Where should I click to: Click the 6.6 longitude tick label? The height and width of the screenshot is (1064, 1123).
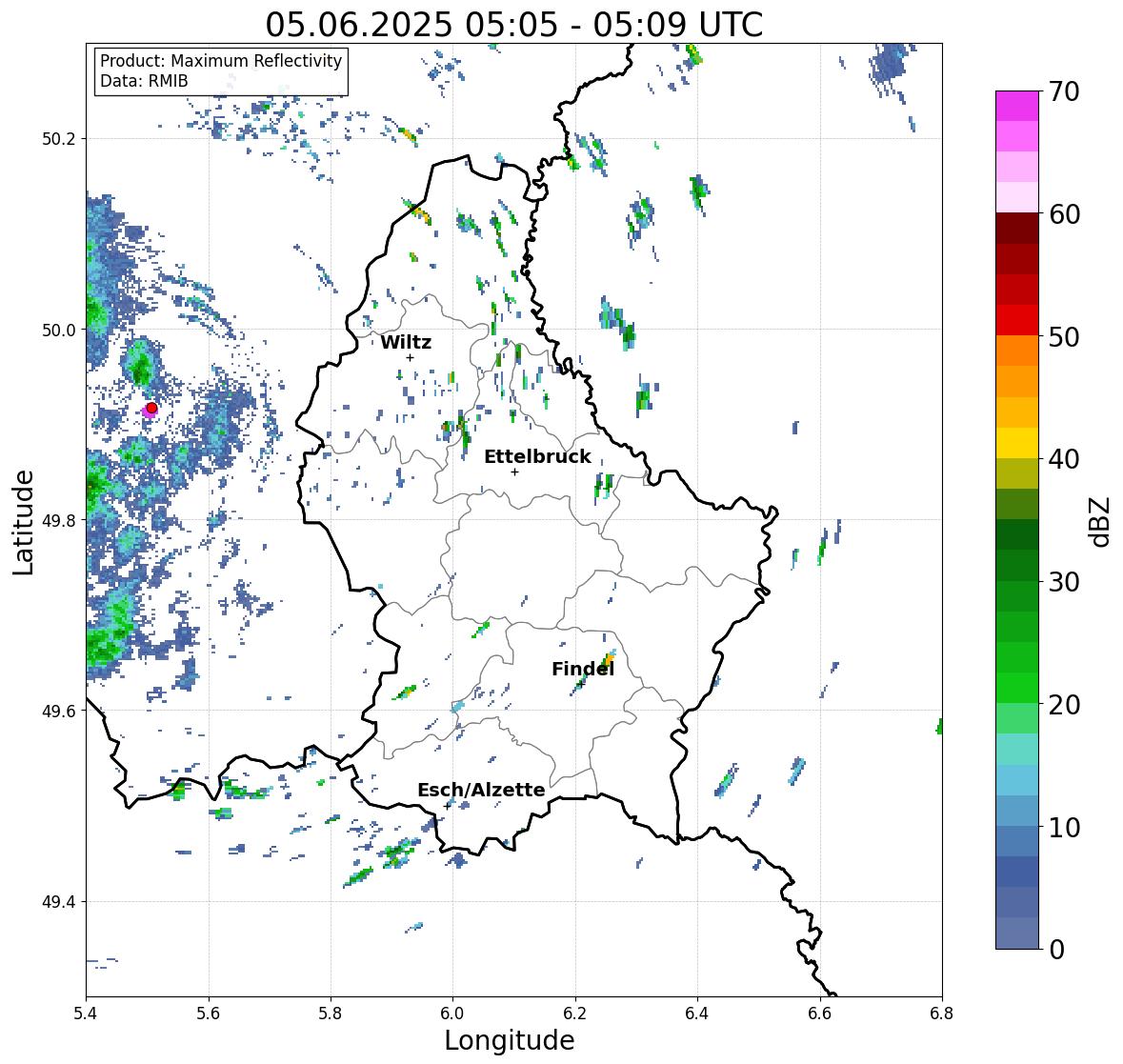pyautogui.click(x=819, y=1014)
